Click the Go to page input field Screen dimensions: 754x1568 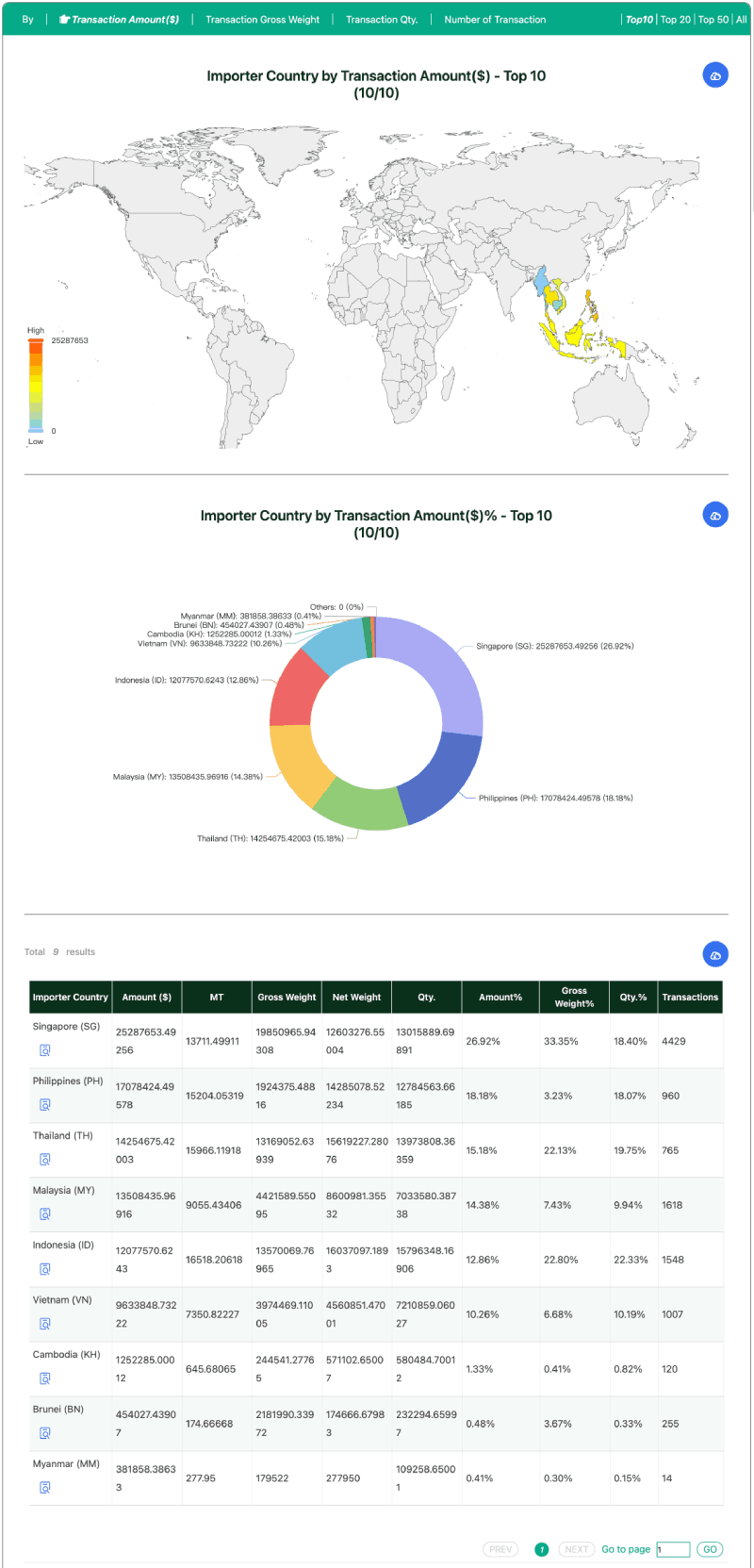pyautogui.click(x=673, y=1549)
